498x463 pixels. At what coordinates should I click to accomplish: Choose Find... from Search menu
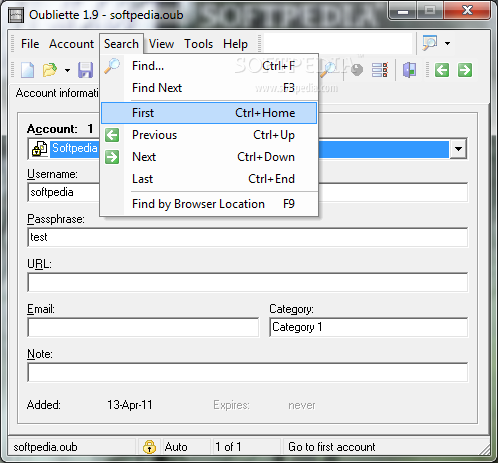pyautogui.click(x=209, y=66)
